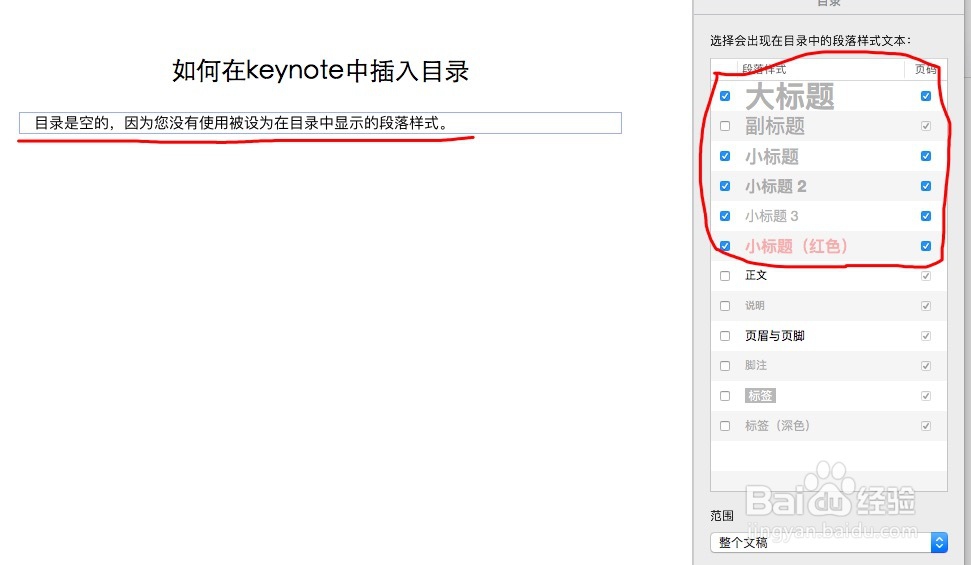Screen dimensions: 971x565
Task: Select the 副标题 style label
Action: (775, 126)
